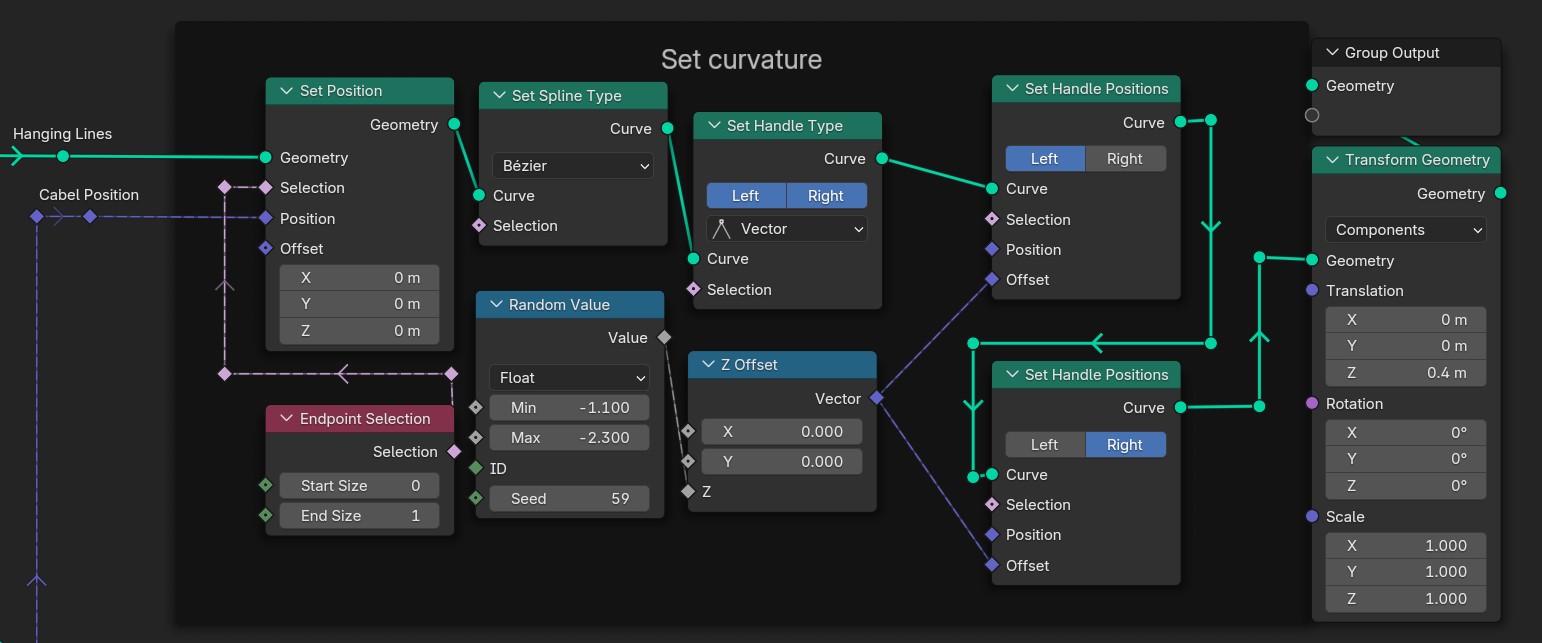The width and height of the screenshot is (1542, 643).
Task: Click Scale X field in Transform Geometry
Action: pyautogui.click(x=1405, y=546)
